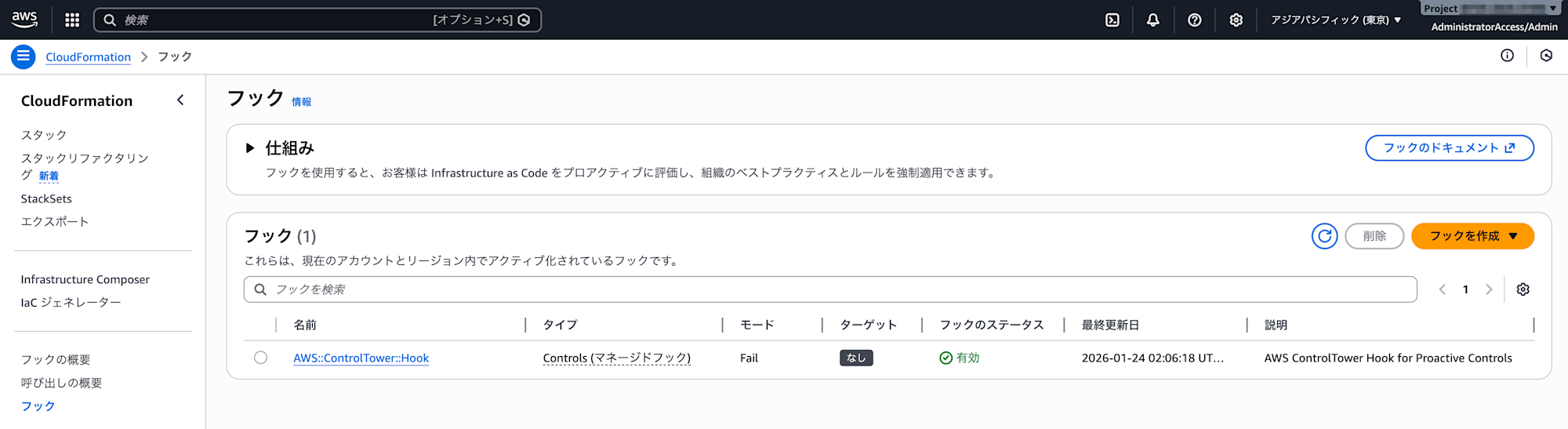The image size is (1568, 429).
Task: Click the フックを検索 filter field
Action: 830,289
